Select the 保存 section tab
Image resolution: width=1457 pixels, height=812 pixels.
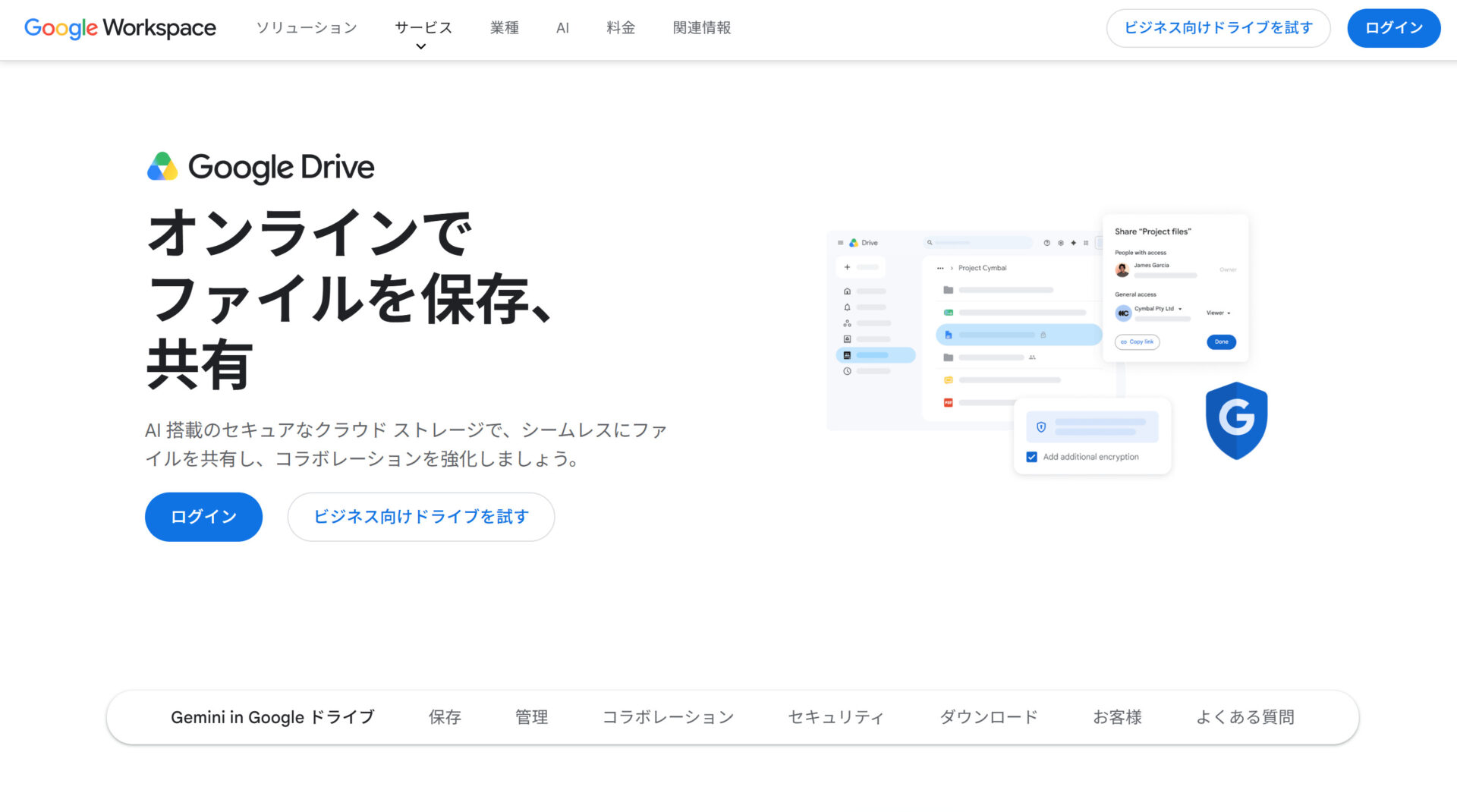pos(445,717)
